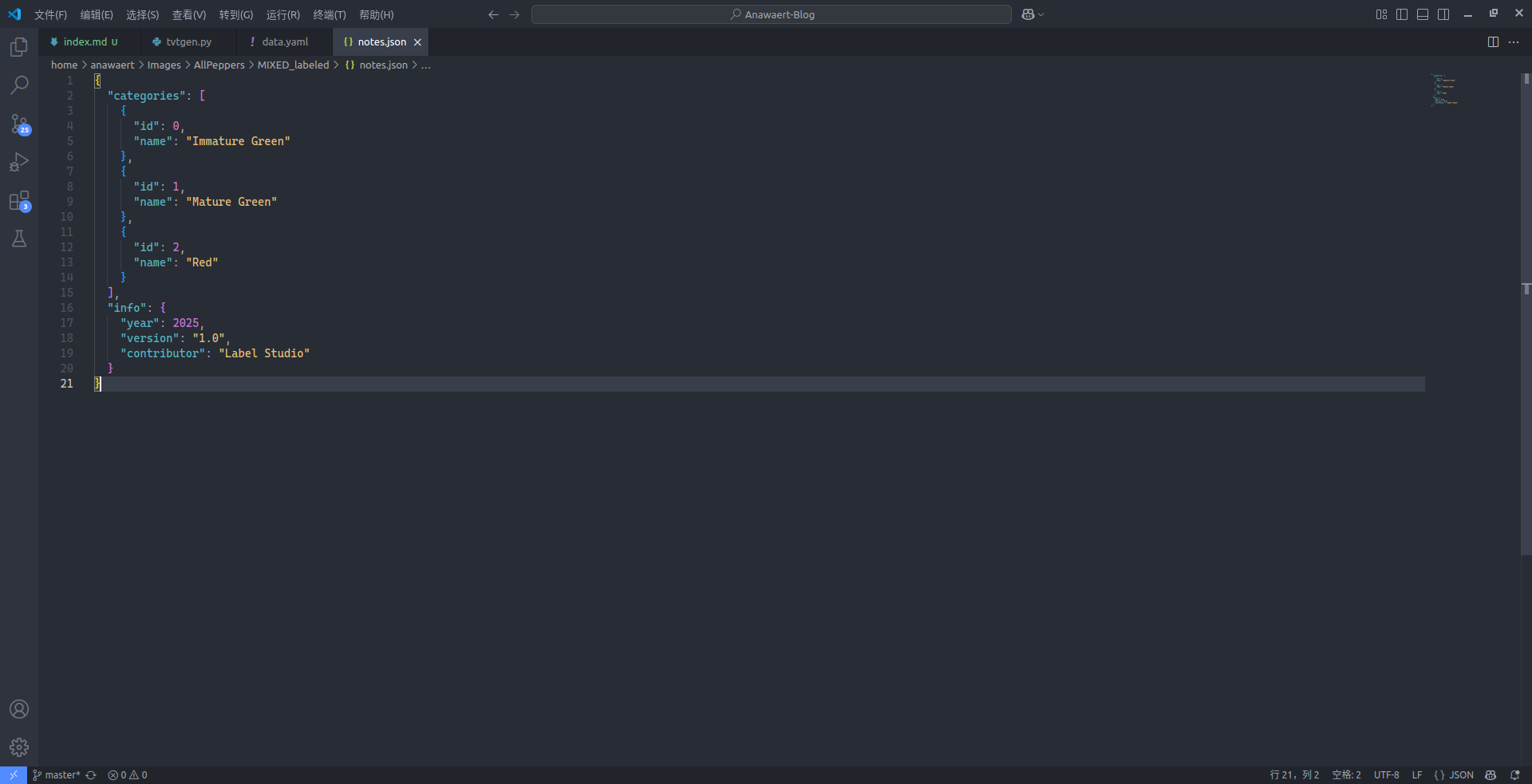Click MIXED_labeled in the breadcrumb path
Viewport: 1532px width, 784px height.
point(293,65)
